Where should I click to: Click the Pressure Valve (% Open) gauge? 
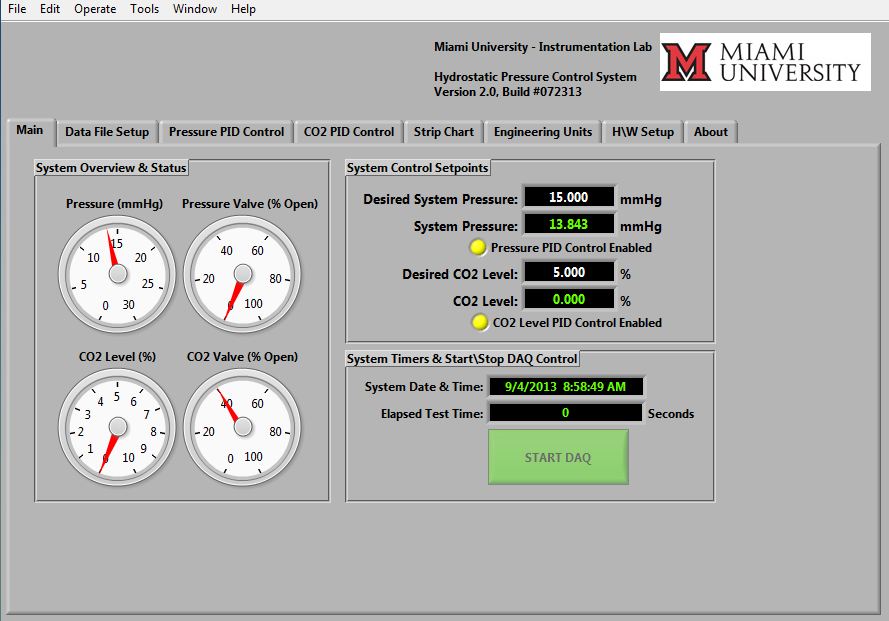pyautogui.click(x=242, y=273)
